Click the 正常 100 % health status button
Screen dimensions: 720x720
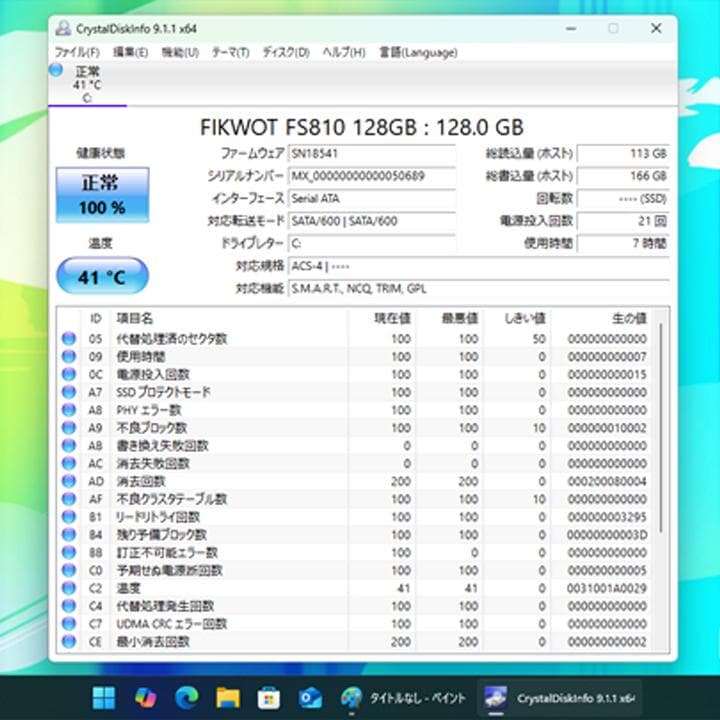point(102,195)
